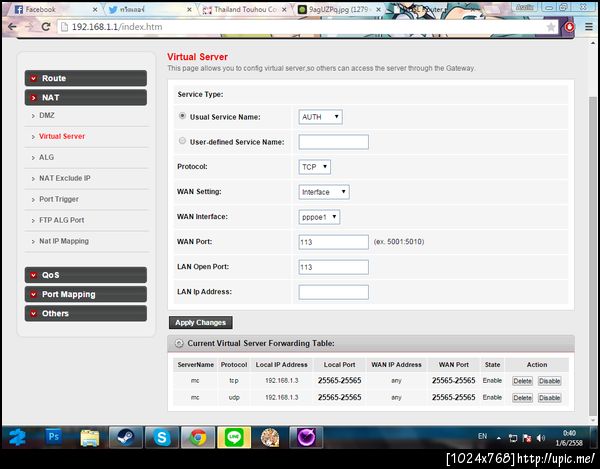Select User-defined Service Name radio button
Screen dimensions: 600x469
point(183,141)
